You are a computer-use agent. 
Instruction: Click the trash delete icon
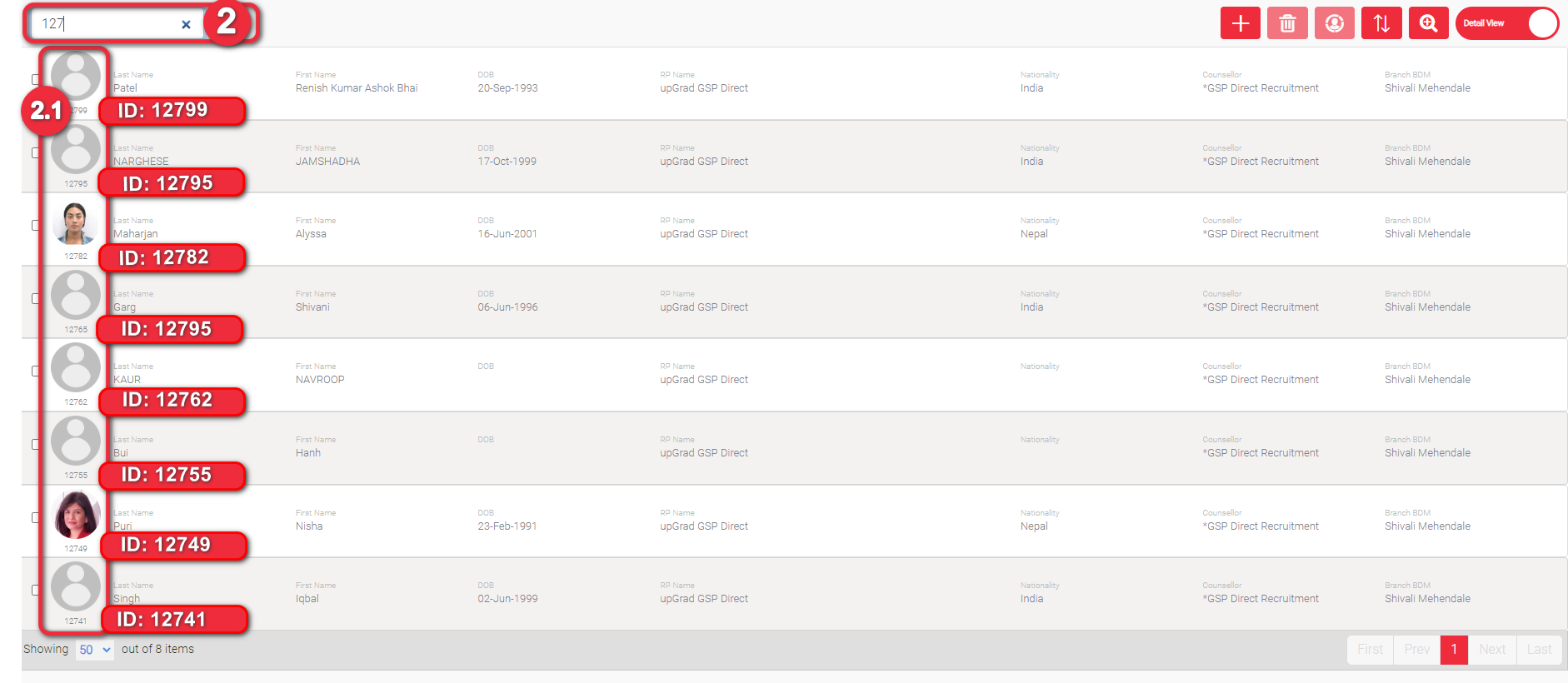1287,23
